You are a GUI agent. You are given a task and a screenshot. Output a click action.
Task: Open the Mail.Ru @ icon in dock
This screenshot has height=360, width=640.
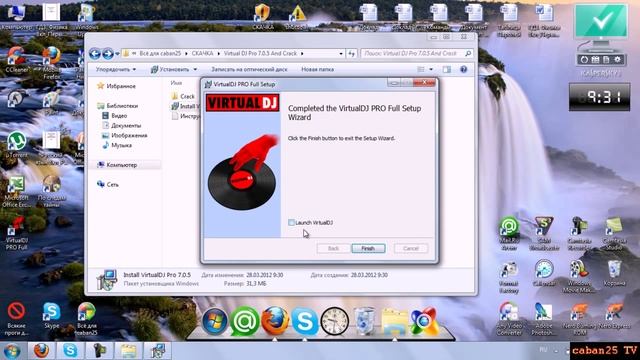(x=244, y=322)
